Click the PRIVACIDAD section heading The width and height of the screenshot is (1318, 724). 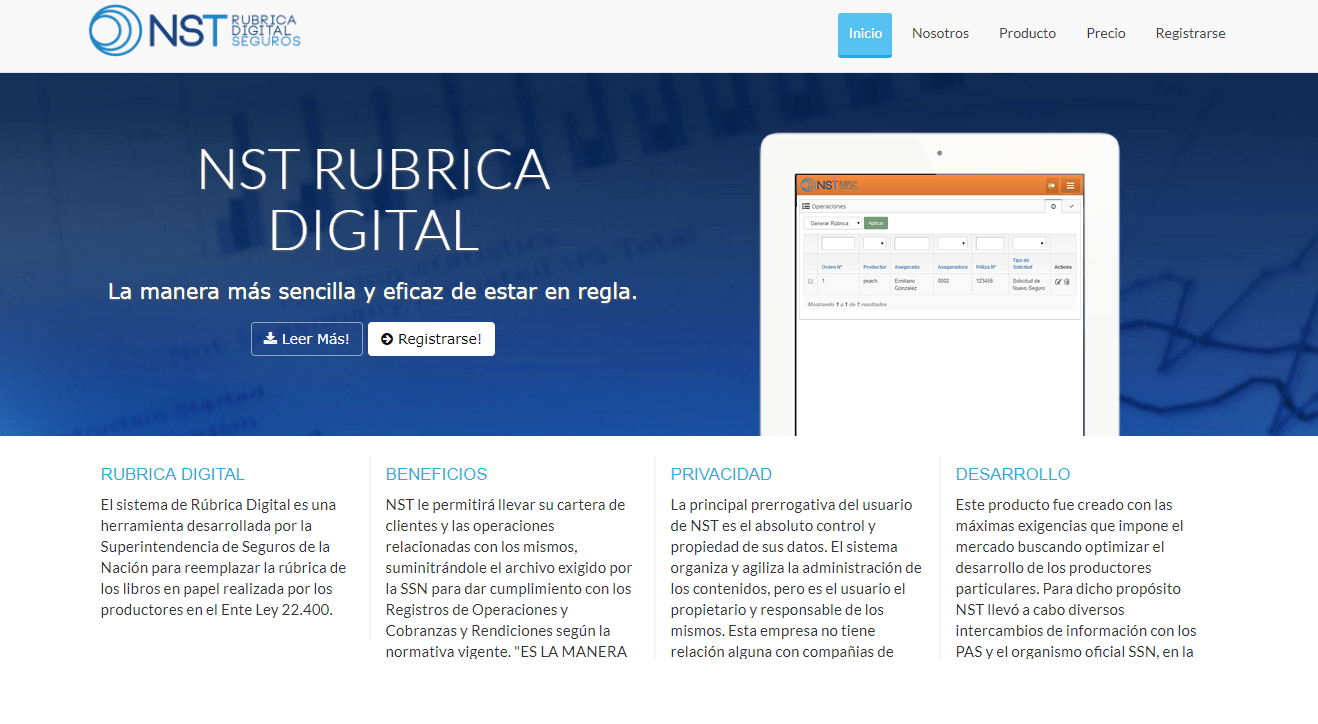tap(721, 474)
